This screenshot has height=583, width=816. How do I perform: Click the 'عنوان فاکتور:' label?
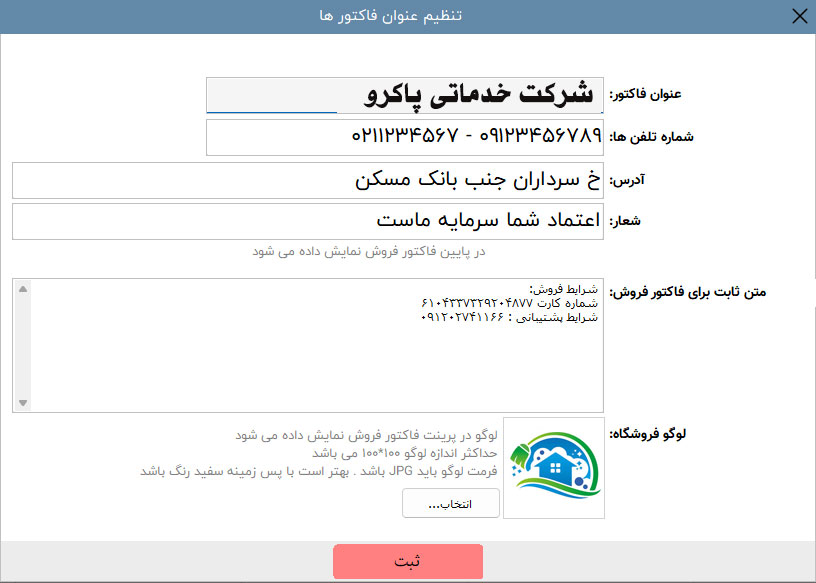point(645,94)
